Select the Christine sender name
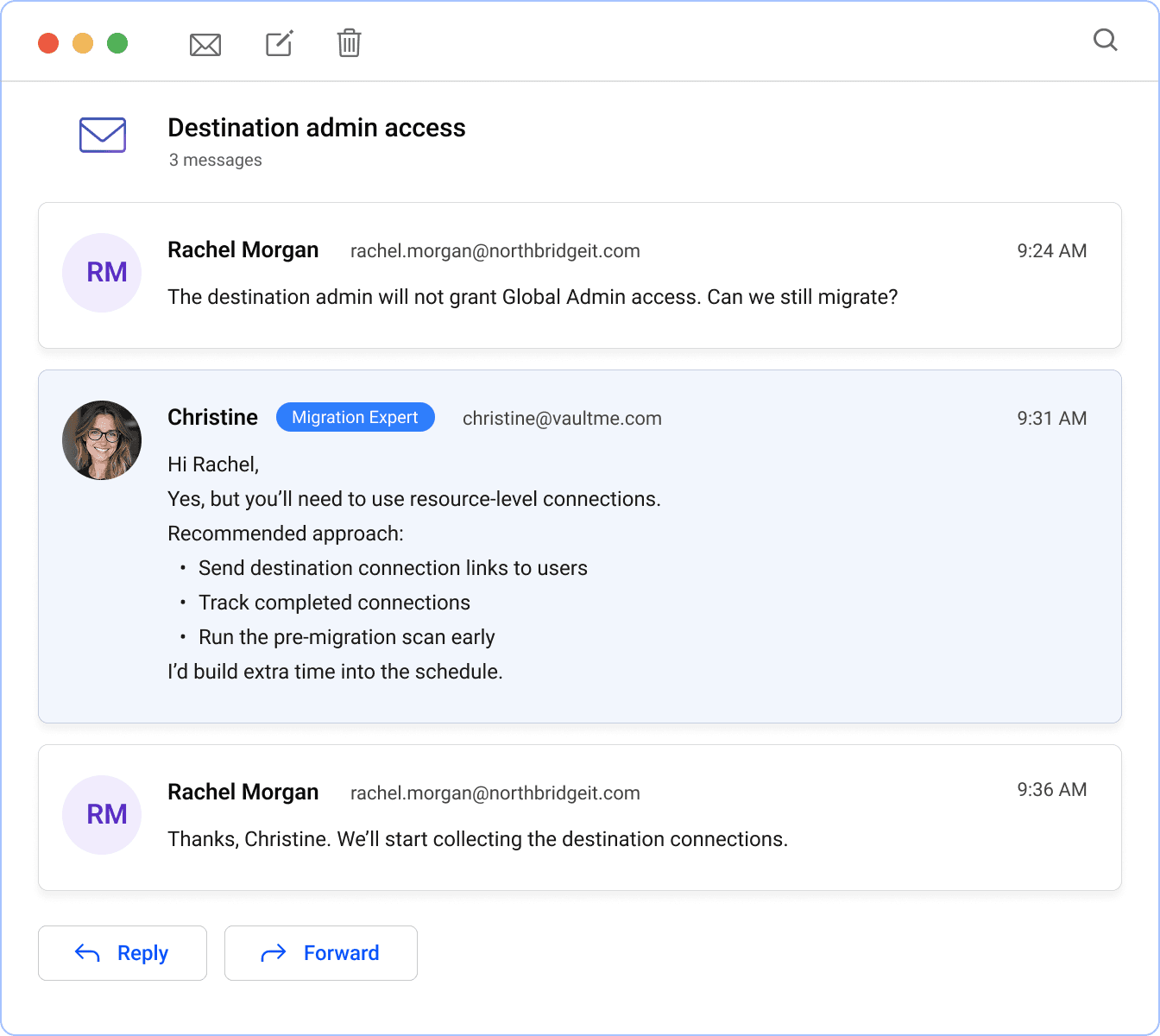This screenshot has height=1036, width=1160. 213,418
